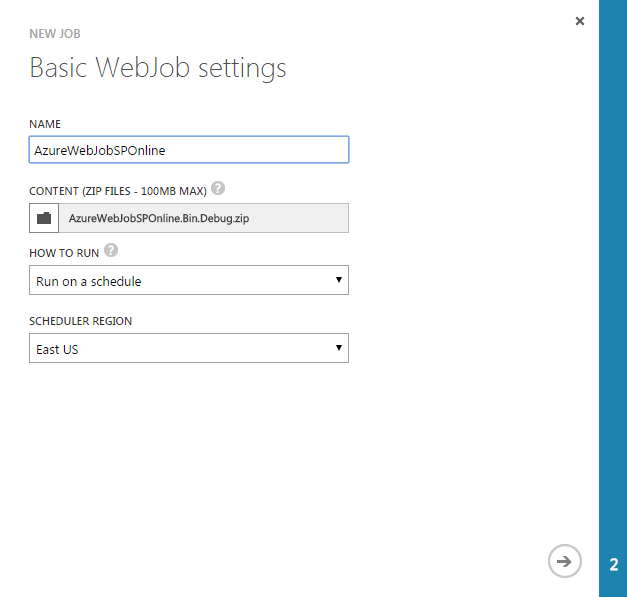Click the step 2 page indicator

(x=613, y=564)
